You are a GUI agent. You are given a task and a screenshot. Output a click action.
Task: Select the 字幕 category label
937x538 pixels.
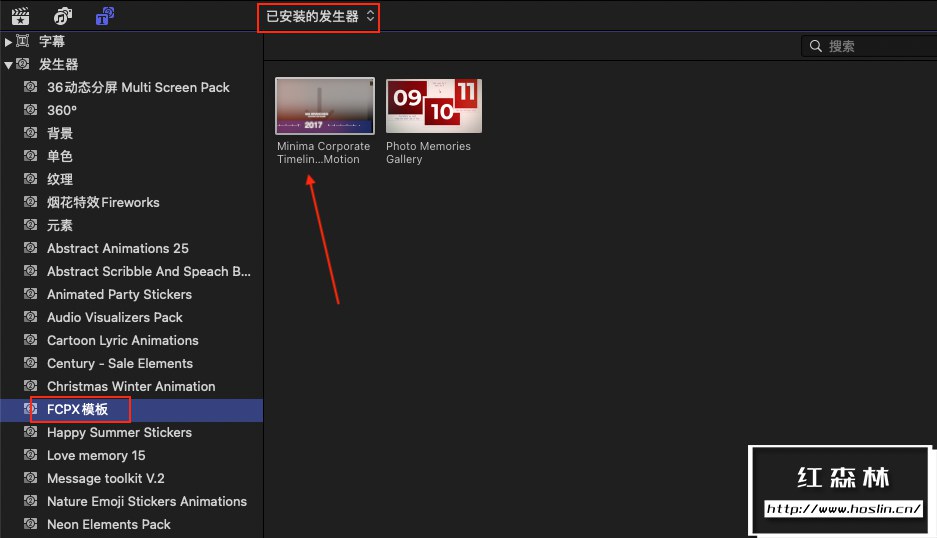click(x=52, y=41)
